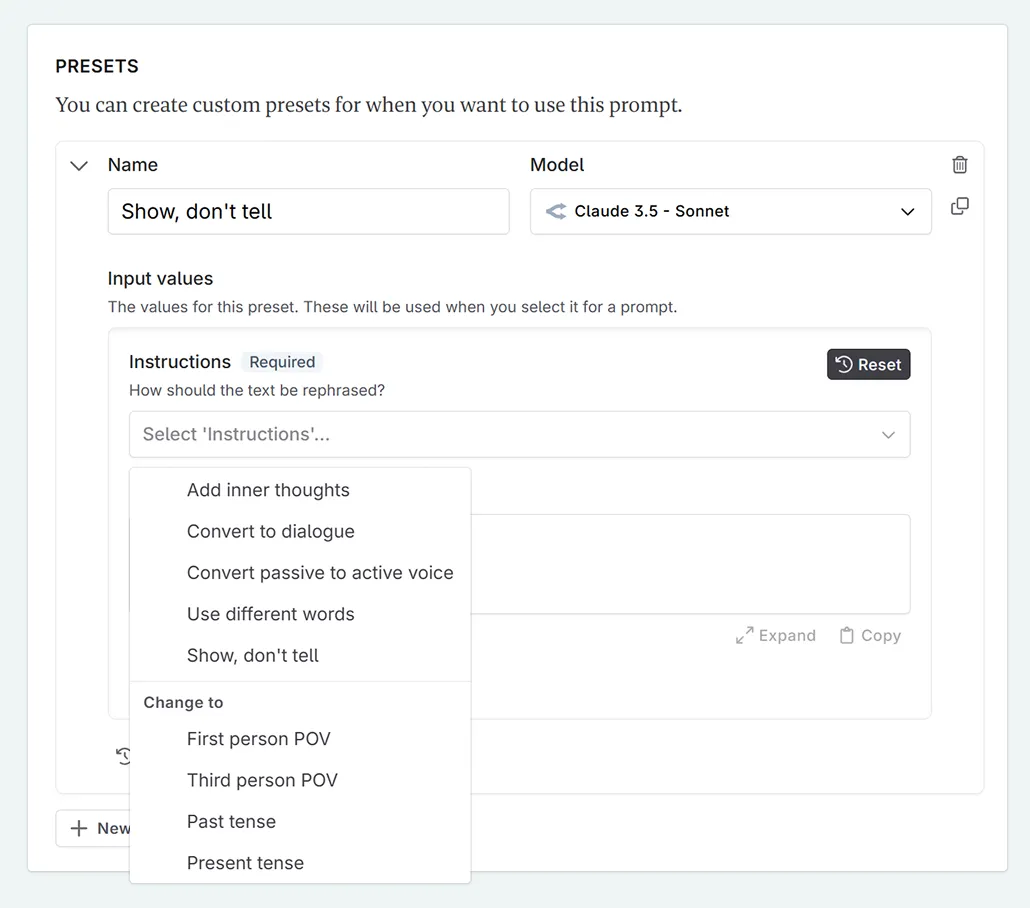This screenshot has width=1030, height=908.
Task: Open the Select 'Instructions' dropdown
Action: [519, 435]
